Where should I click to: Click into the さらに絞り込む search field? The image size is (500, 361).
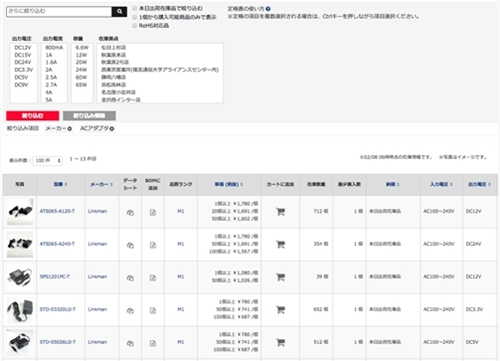point(59,12)
